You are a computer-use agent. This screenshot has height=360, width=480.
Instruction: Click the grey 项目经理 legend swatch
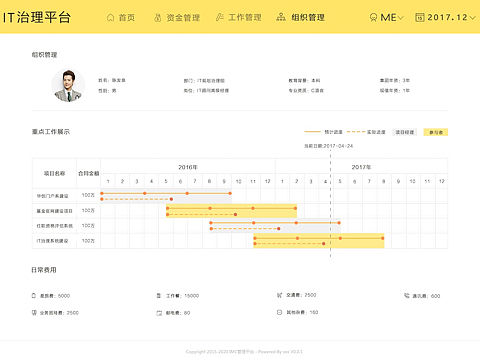point(405,132)
